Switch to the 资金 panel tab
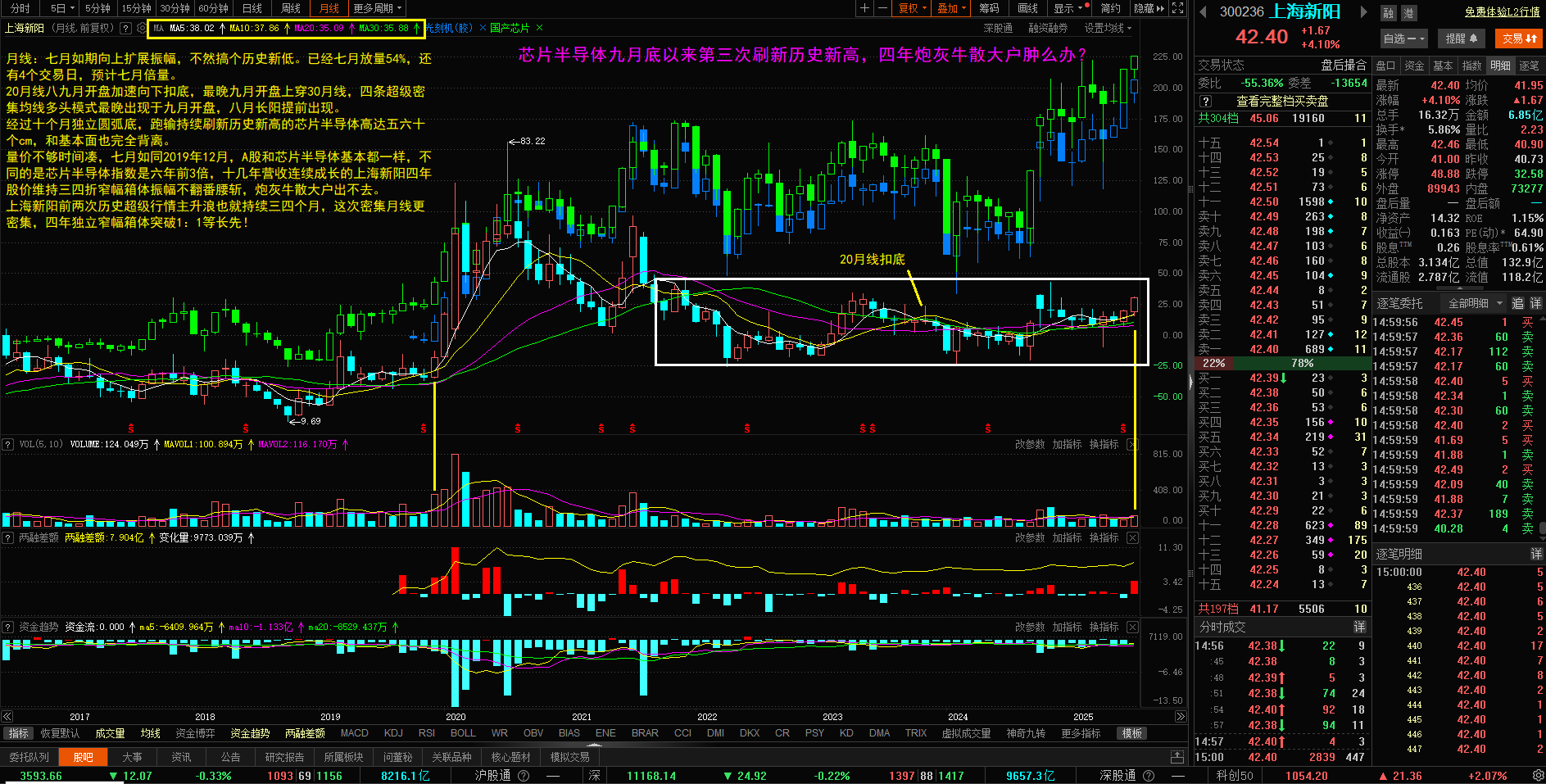 [x=1414, y=66]
